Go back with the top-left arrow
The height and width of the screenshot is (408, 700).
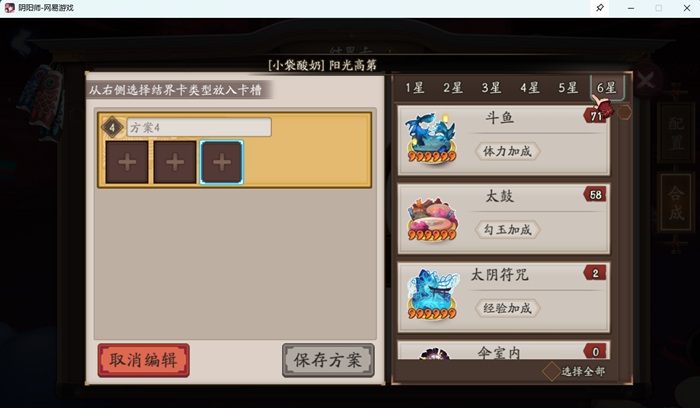click(x=21, y=42)
